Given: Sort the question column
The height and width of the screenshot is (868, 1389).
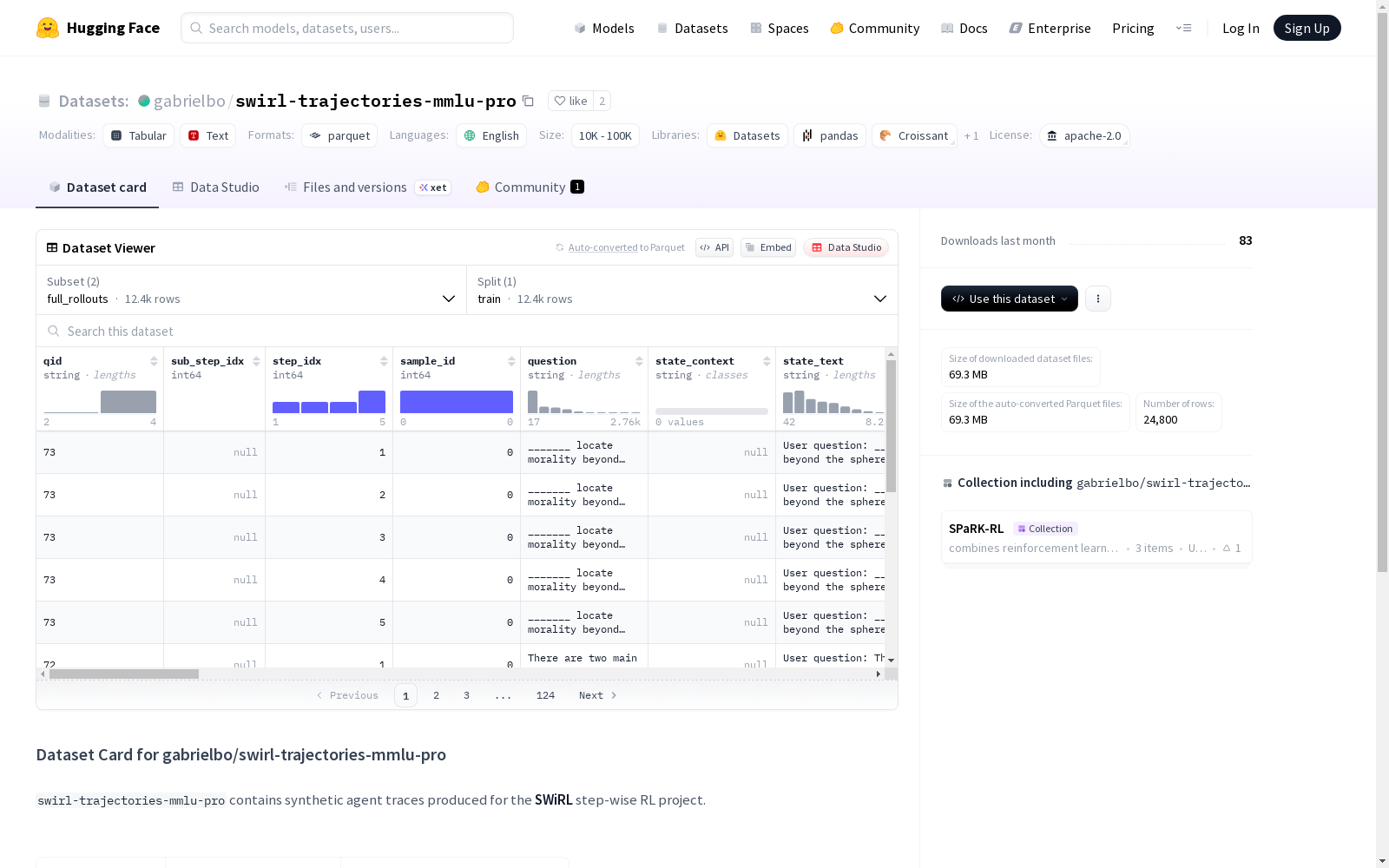Looking at the screenshot, I should tap(639, 361).
